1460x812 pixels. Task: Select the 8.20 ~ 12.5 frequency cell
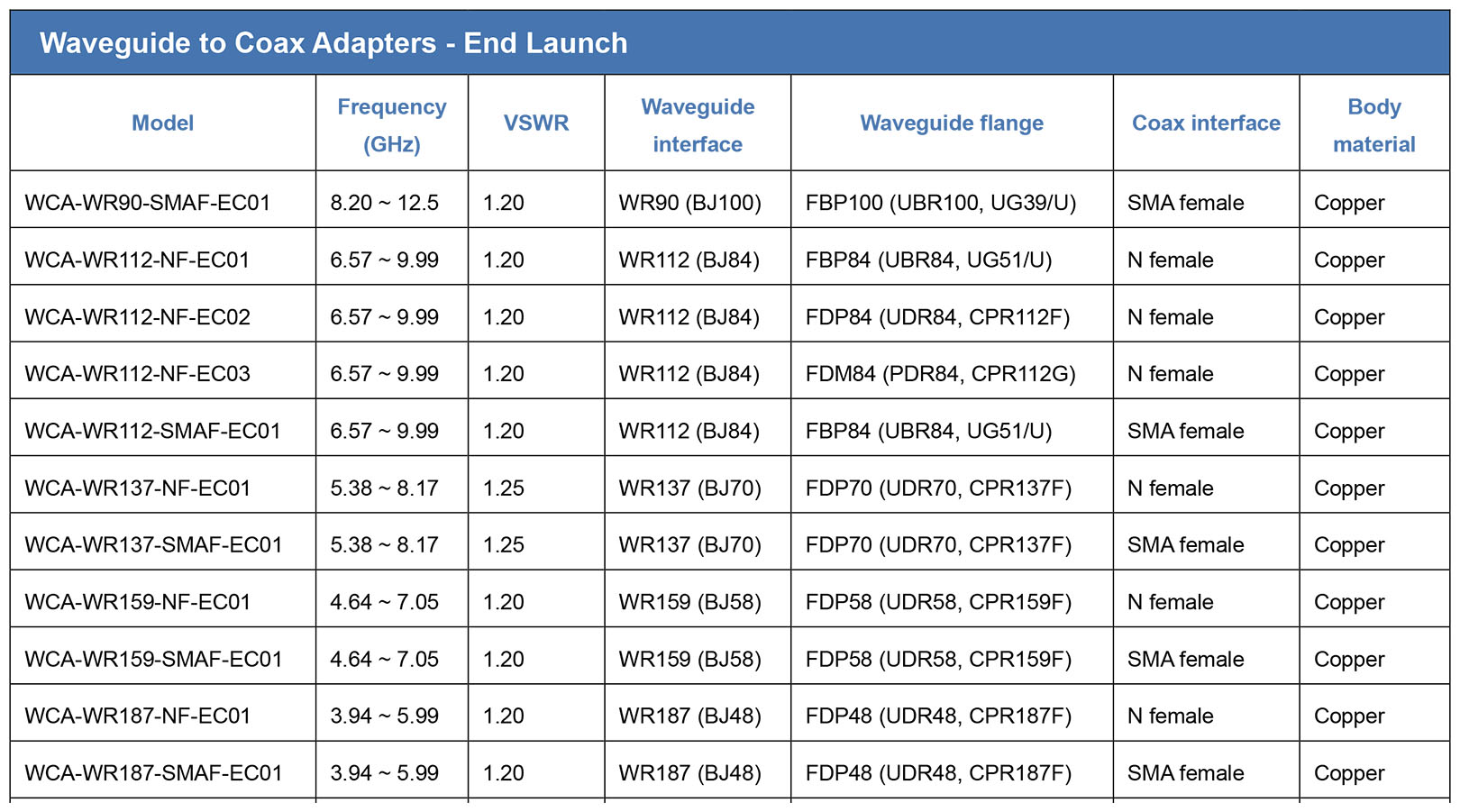coord(385,203)
